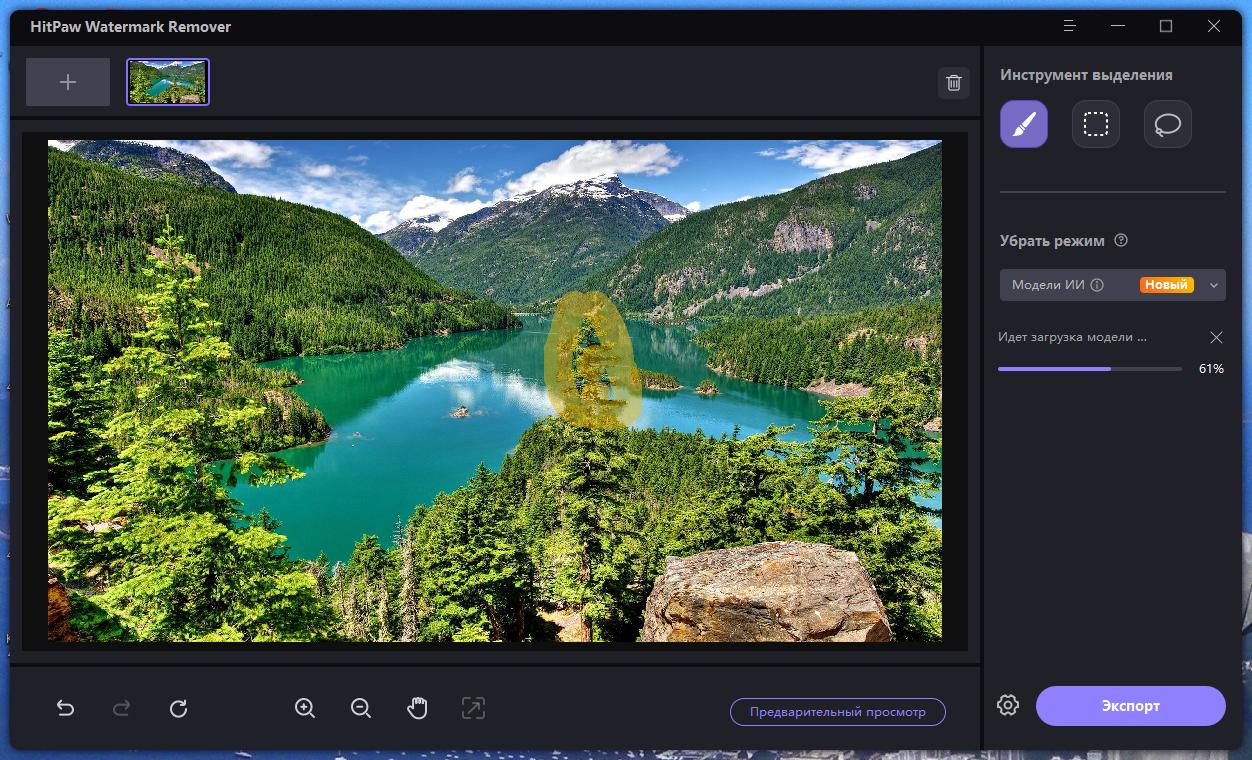Undo the last action
Image resolution: width=1252 pixels, height=760 pixels.
pos(66,708)
